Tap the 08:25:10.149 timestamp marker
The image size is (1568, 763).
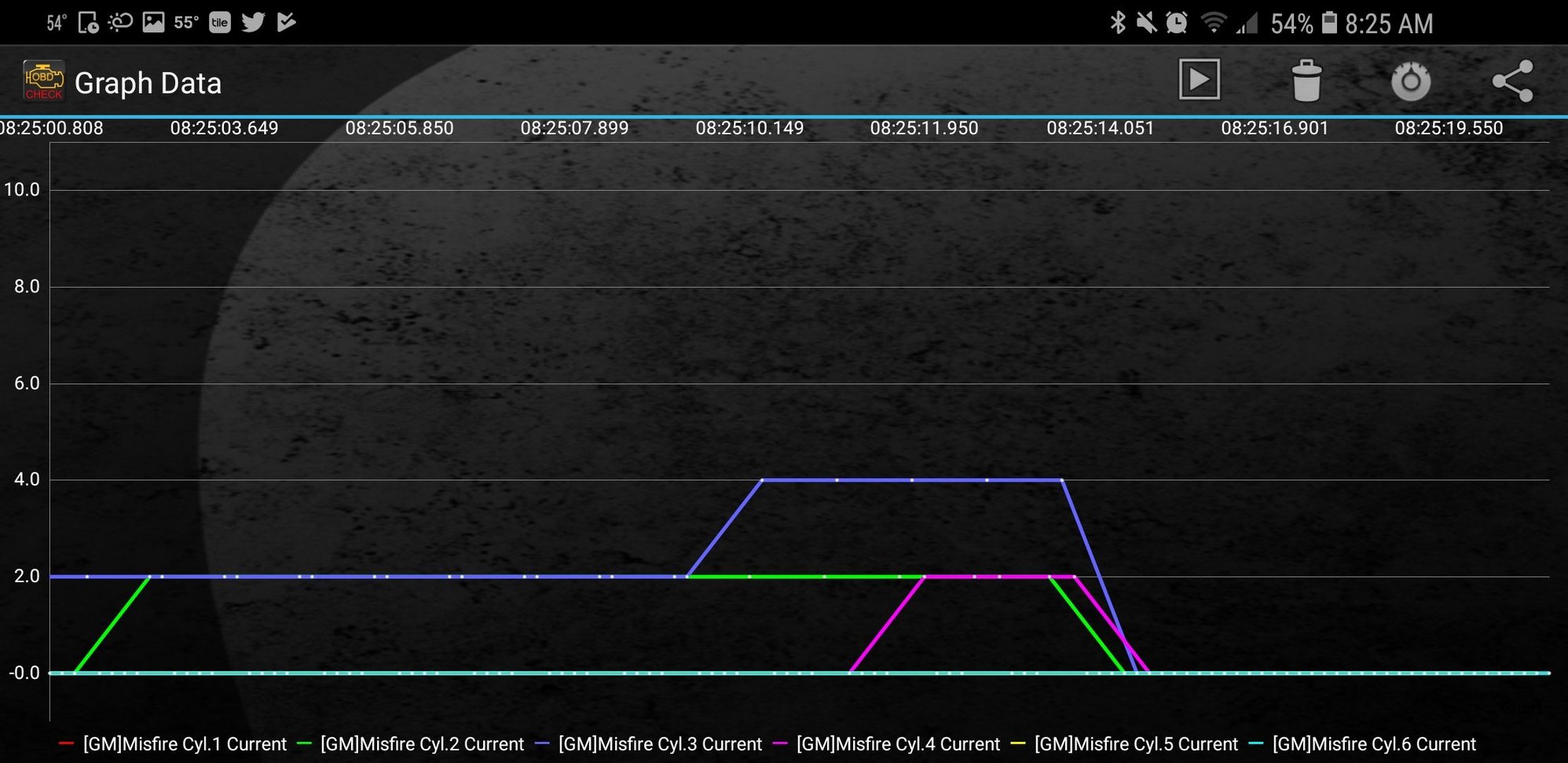749,128
